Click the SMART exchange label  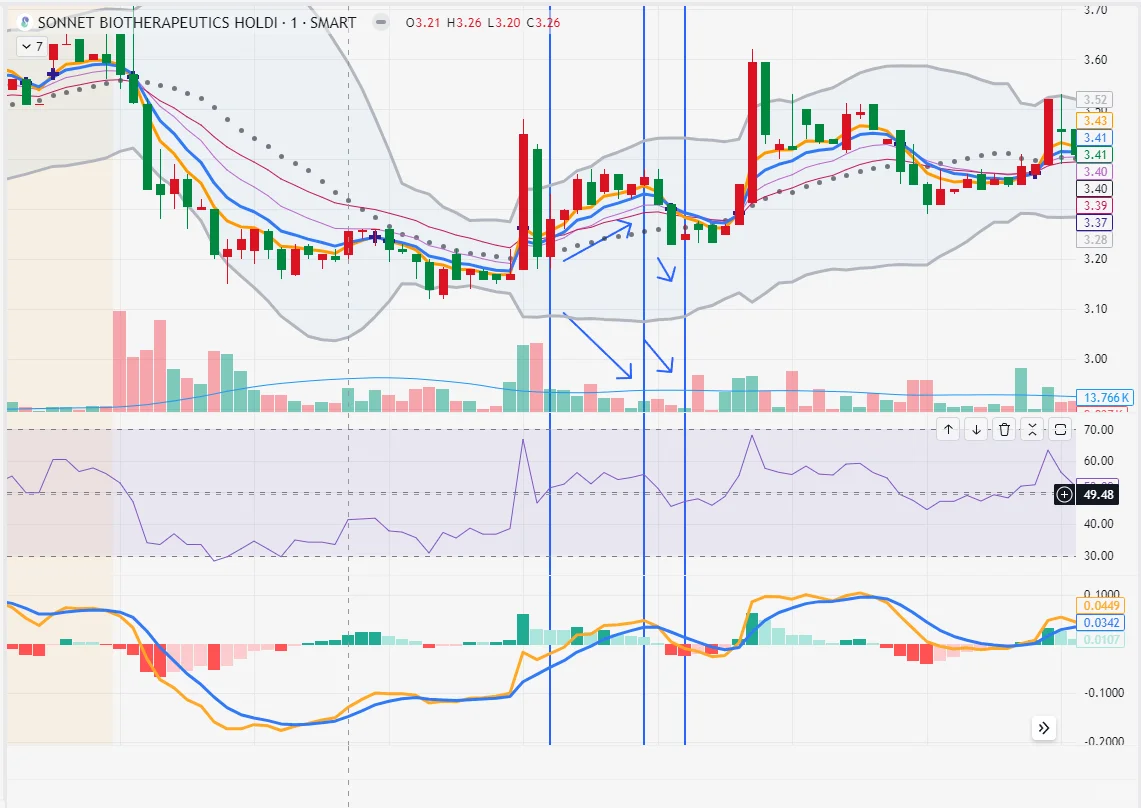(x=333, y=23)
